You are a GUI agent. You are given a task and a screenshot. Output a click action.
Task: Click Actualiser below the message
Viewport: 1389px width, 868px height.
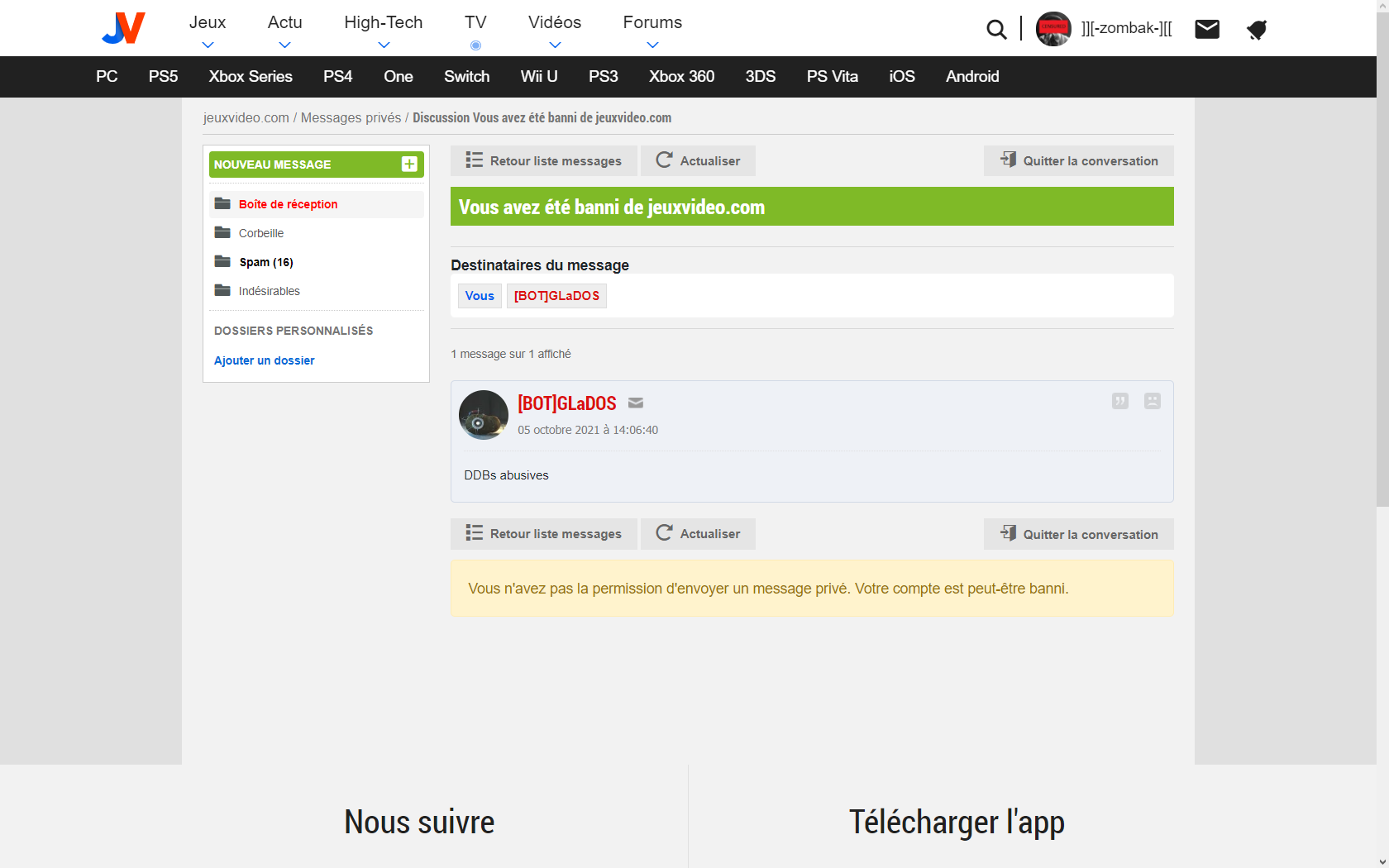(x=698, y=534)
